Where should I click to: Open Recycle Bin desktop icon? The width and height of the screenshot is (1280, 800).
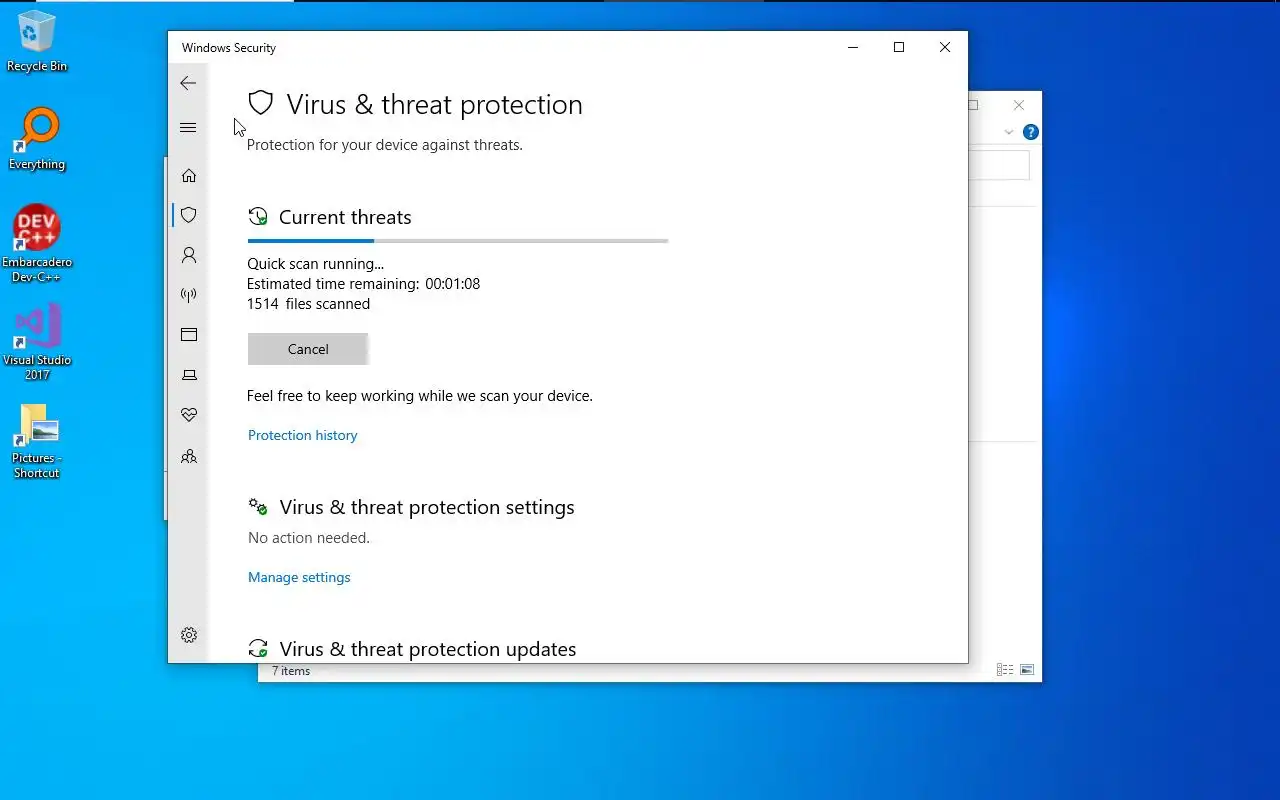[x=37, y=42]
